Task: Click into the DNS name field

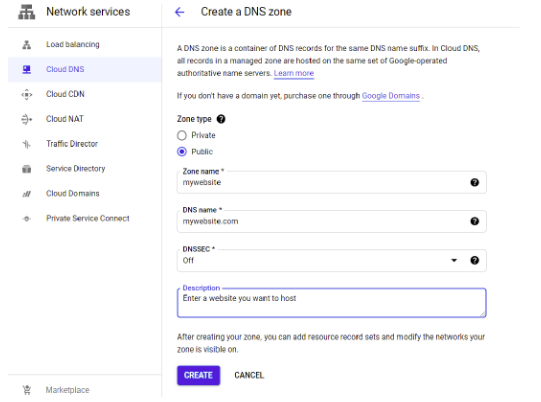Action: point(331,222)
